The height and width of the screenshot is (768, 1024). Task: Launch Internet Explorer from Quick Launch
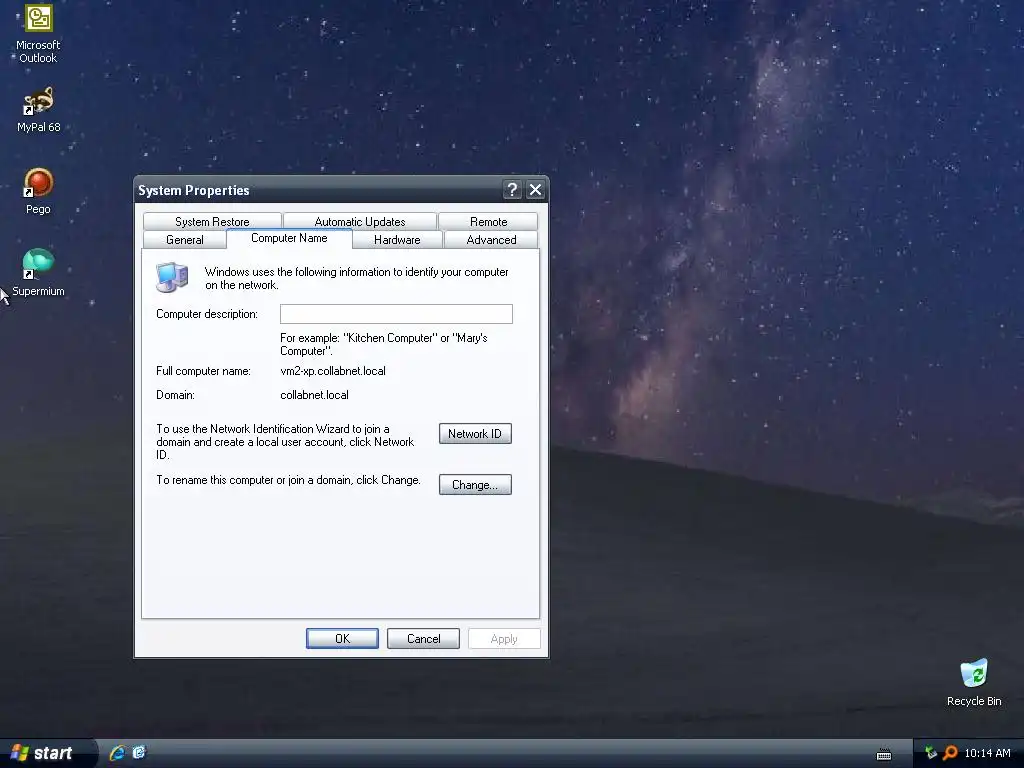click(x=117, y=753)
